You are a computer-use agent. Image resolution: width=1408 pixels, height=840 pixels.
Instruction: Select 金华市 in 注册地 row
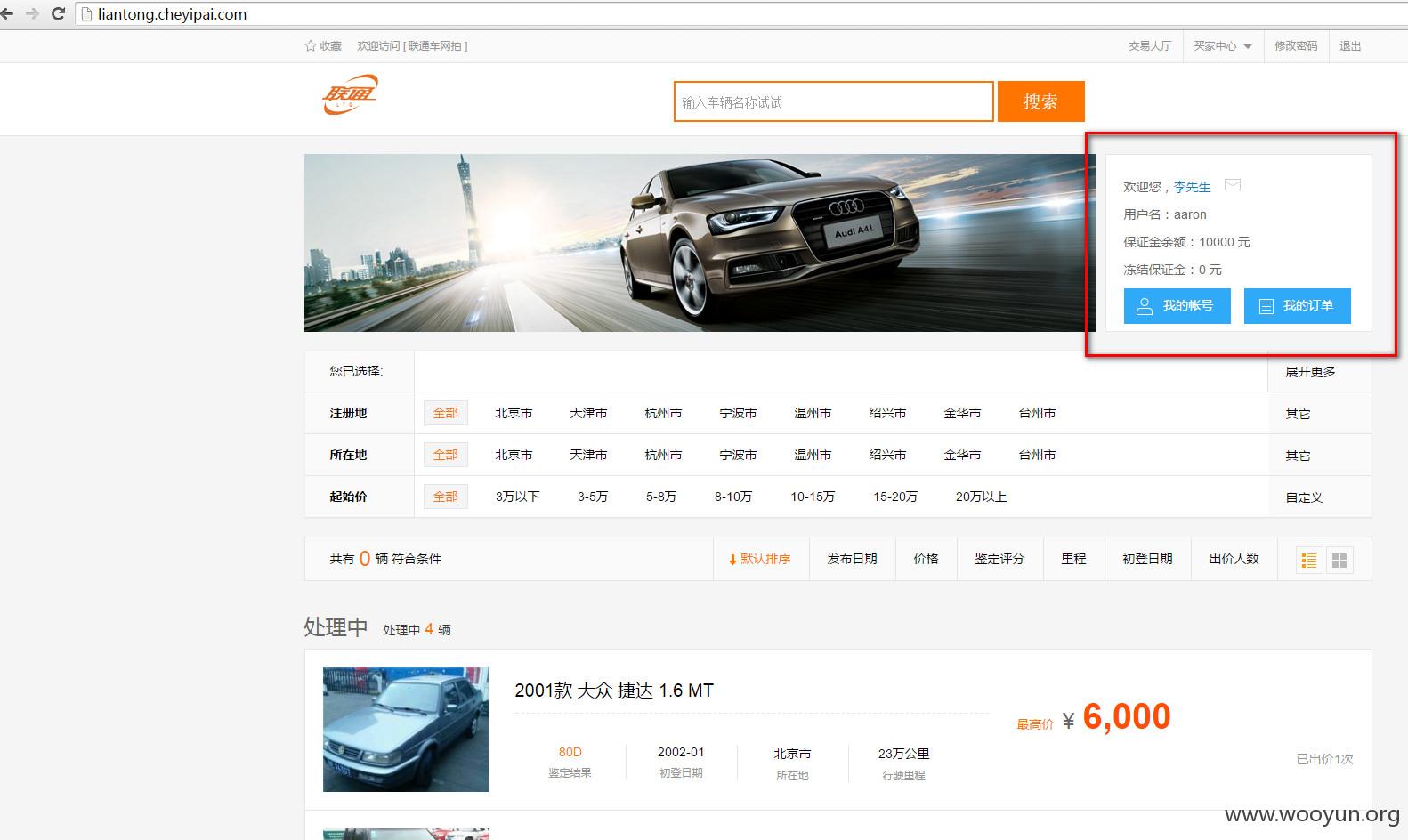pos(962,413)
